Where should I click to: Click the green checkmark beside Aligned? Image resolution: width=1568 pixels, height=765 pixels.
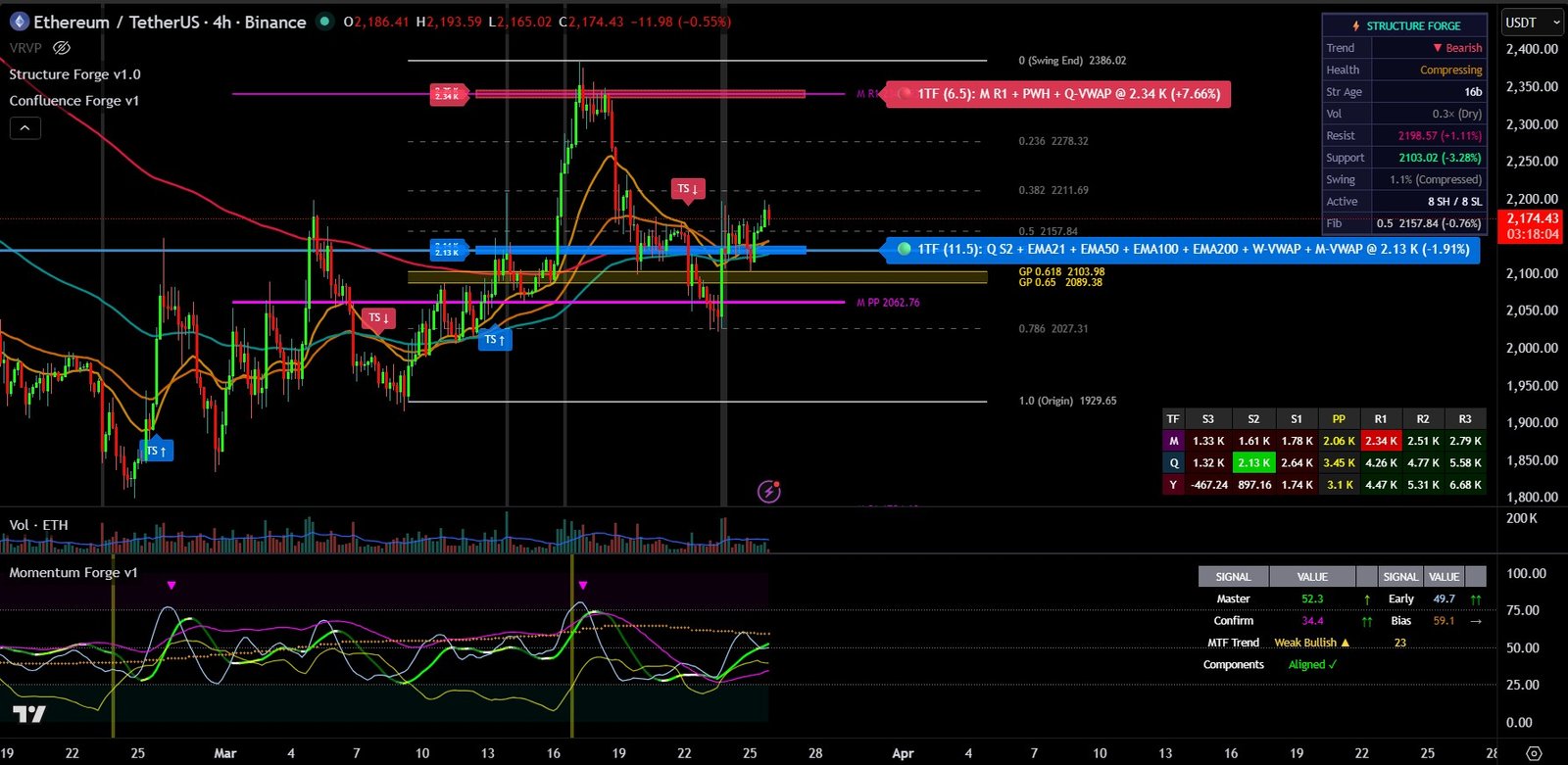[x=1333, y=664]
